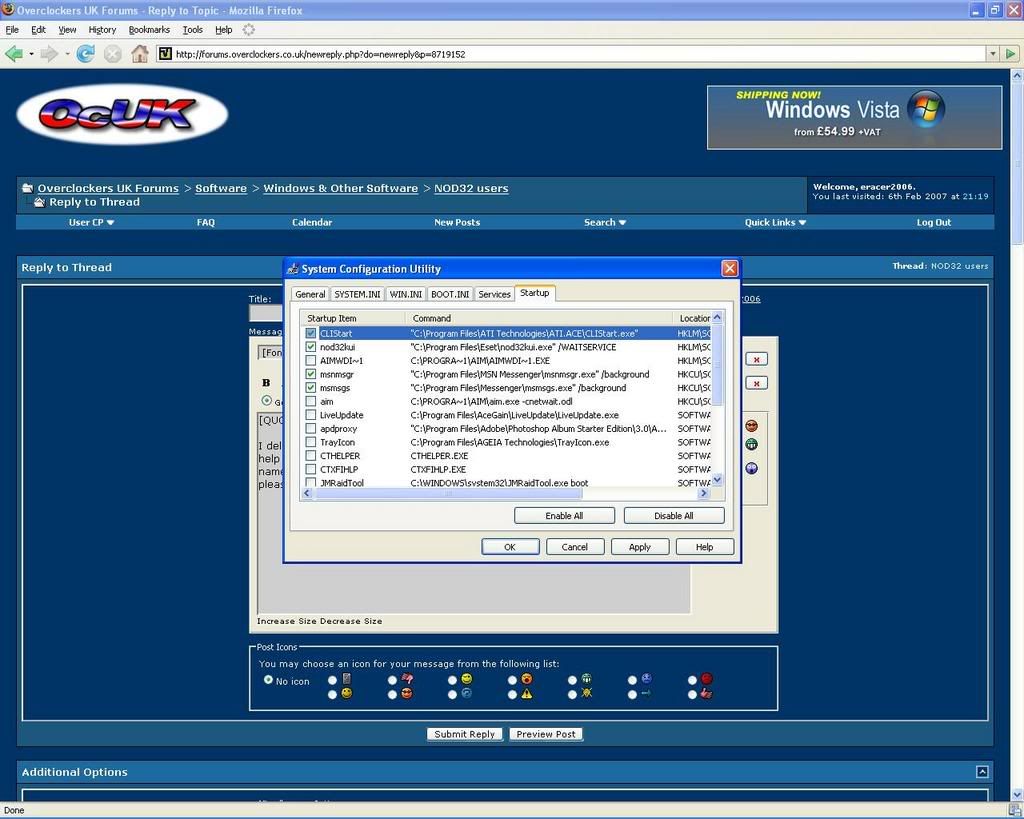
Task: Click the red thumbs-up post icon
Action: (x=706, y=694)
